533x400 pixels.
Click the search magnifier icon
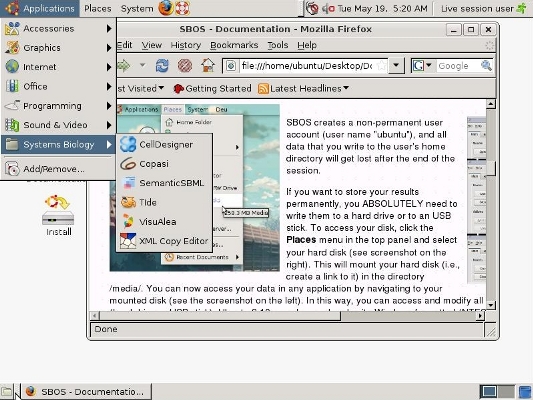[486, 66]
